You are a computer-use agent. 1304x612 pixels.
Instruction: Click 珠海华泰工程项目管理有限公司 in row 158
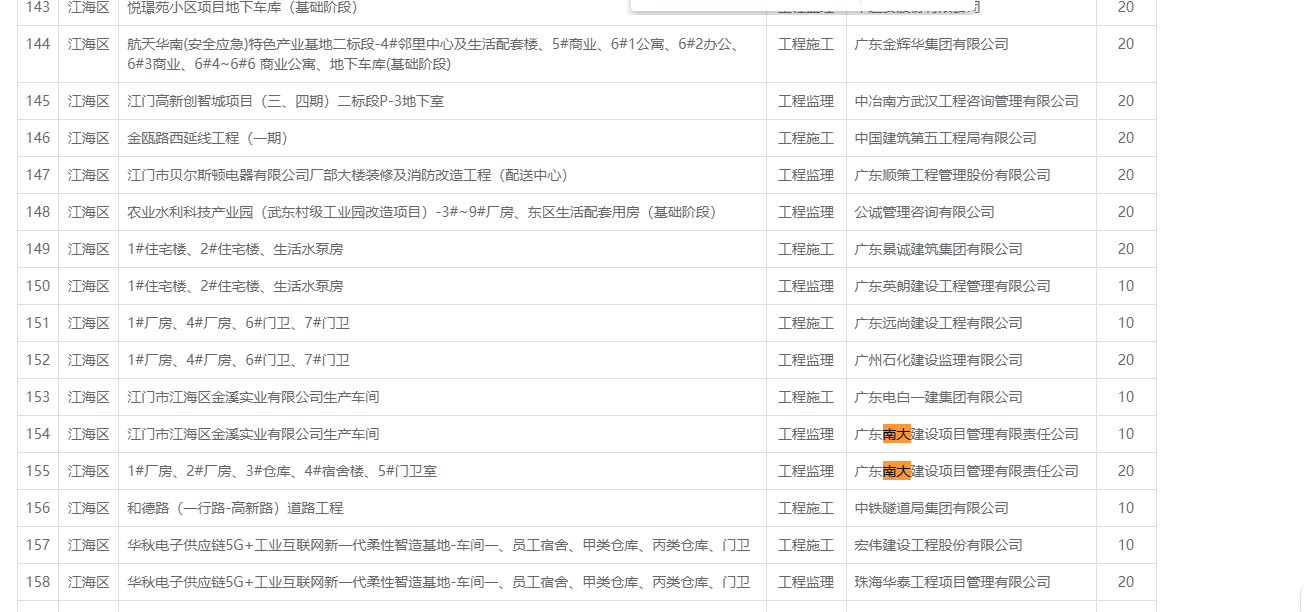point(952,582)
